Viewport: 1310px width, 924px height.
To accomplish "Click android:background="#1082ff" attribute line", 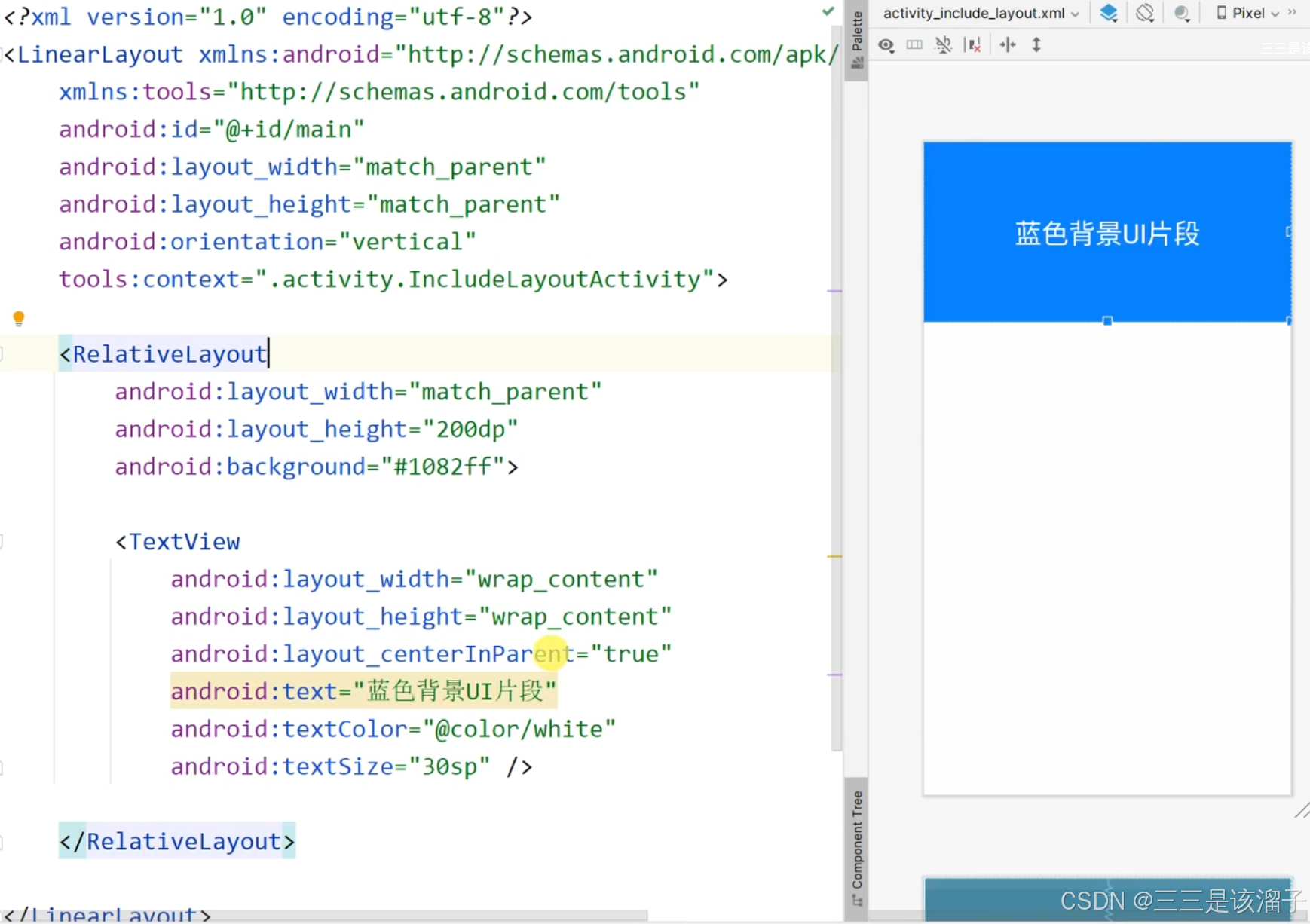I will pyautogui.click(x=317, y=467).
